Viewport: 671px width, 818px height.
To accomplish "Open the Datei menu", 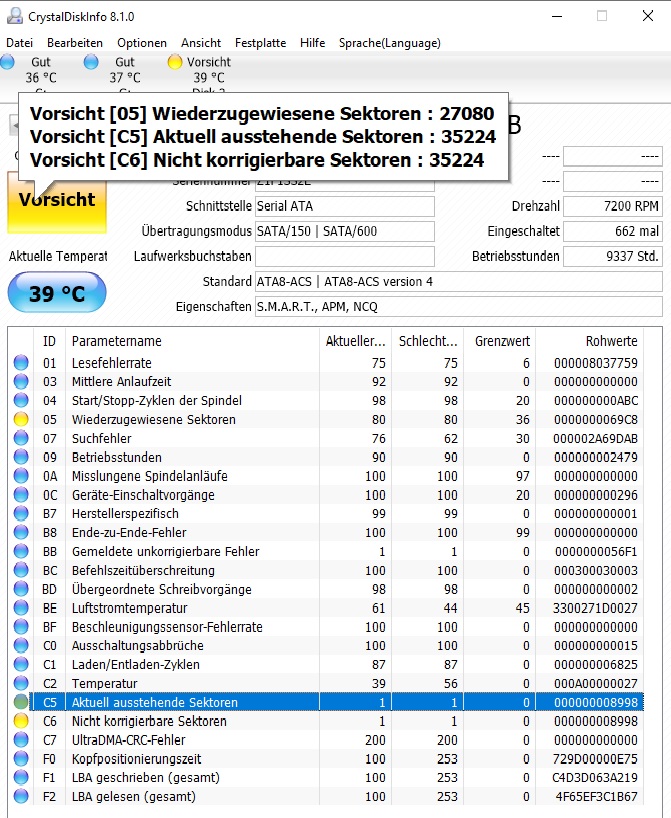I will [x=19, y=43].
